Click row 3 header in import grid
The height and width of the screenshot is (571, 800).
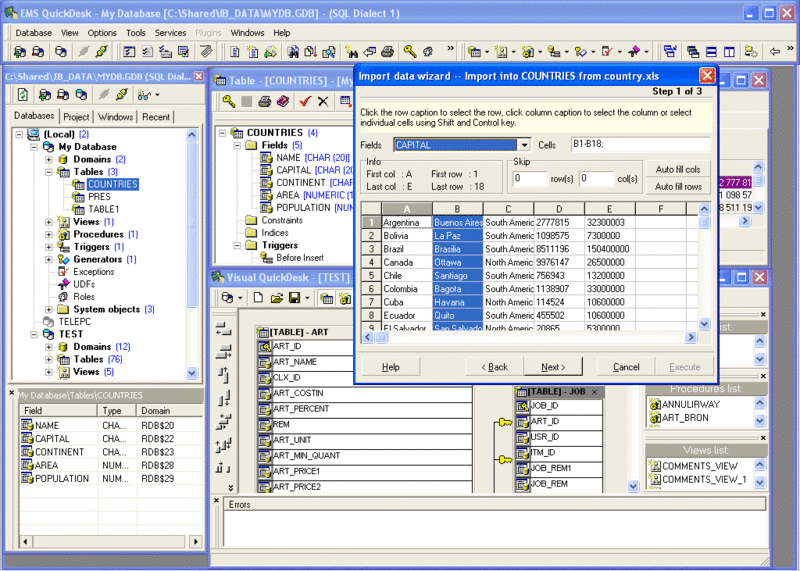tap(371, 249)
